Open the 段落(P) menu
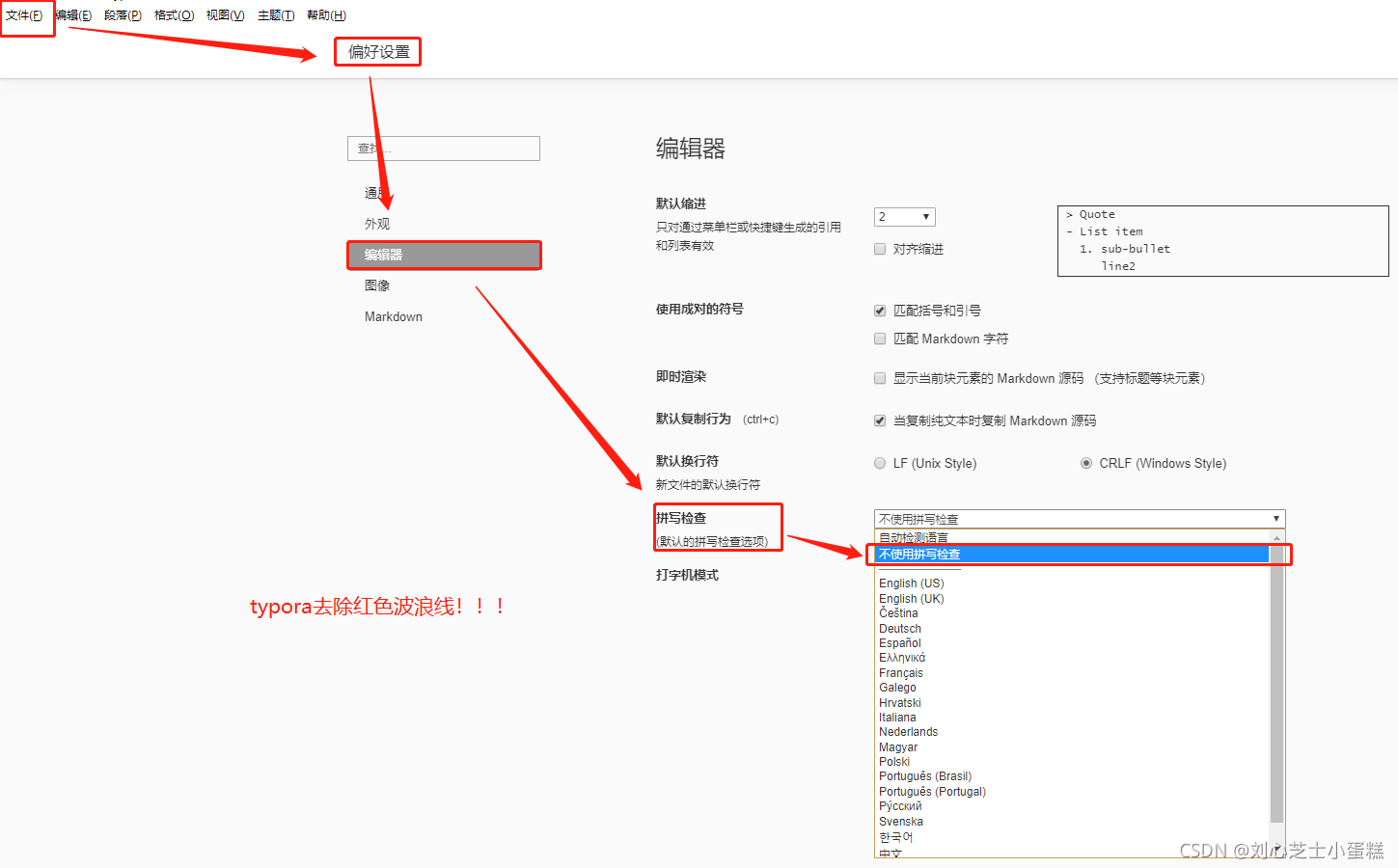The height and width of the screenshot is (868, 1398). [x=123, y=15]
